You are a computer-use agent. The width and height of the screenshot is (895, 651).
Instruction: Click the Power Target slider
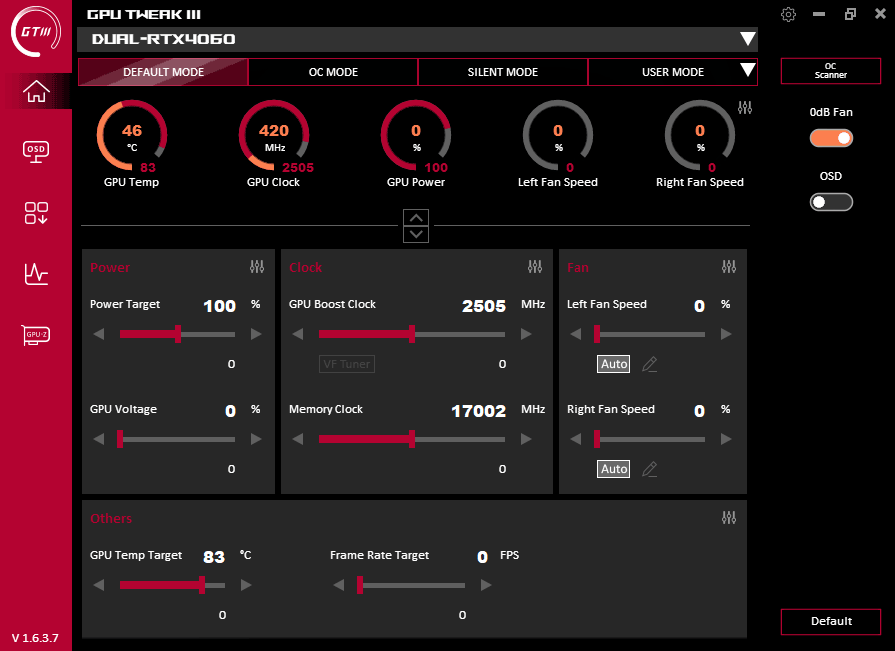pyautogui.click(x=178, y=334)
